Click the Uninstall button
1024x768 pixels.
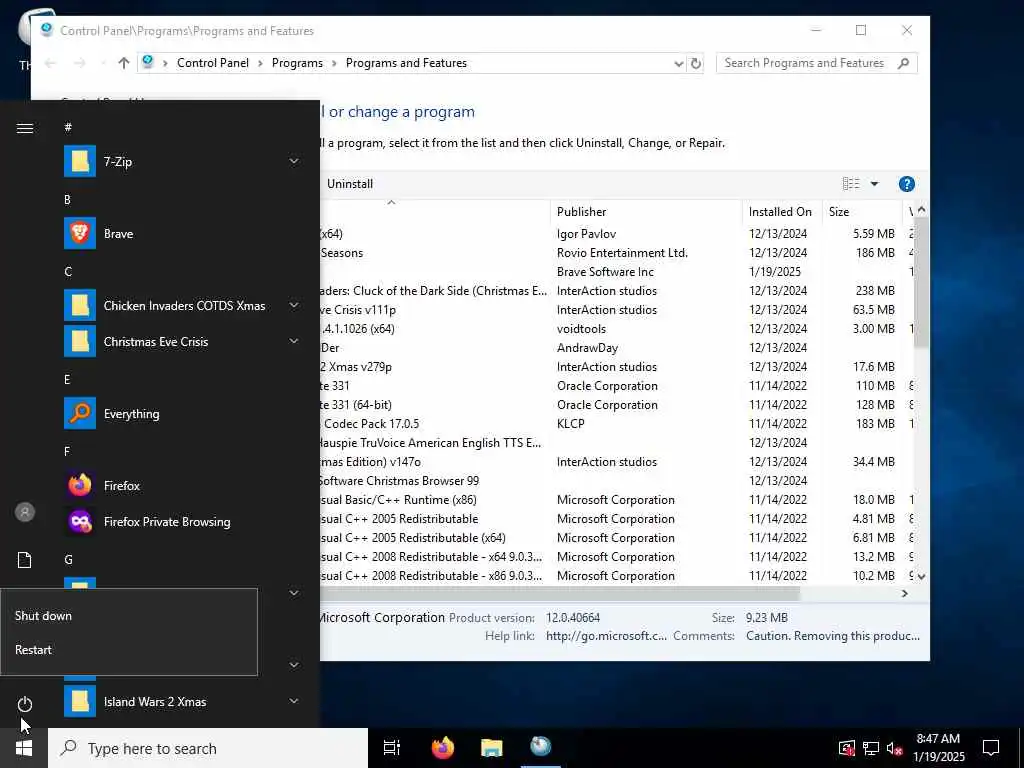(x=350, y=184)
